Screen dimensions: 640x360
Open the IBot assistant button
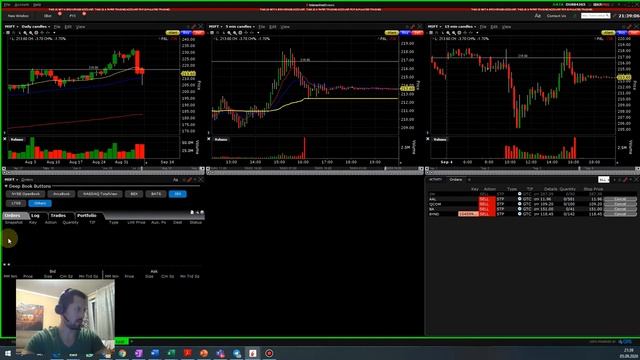(x=48, y=16)
